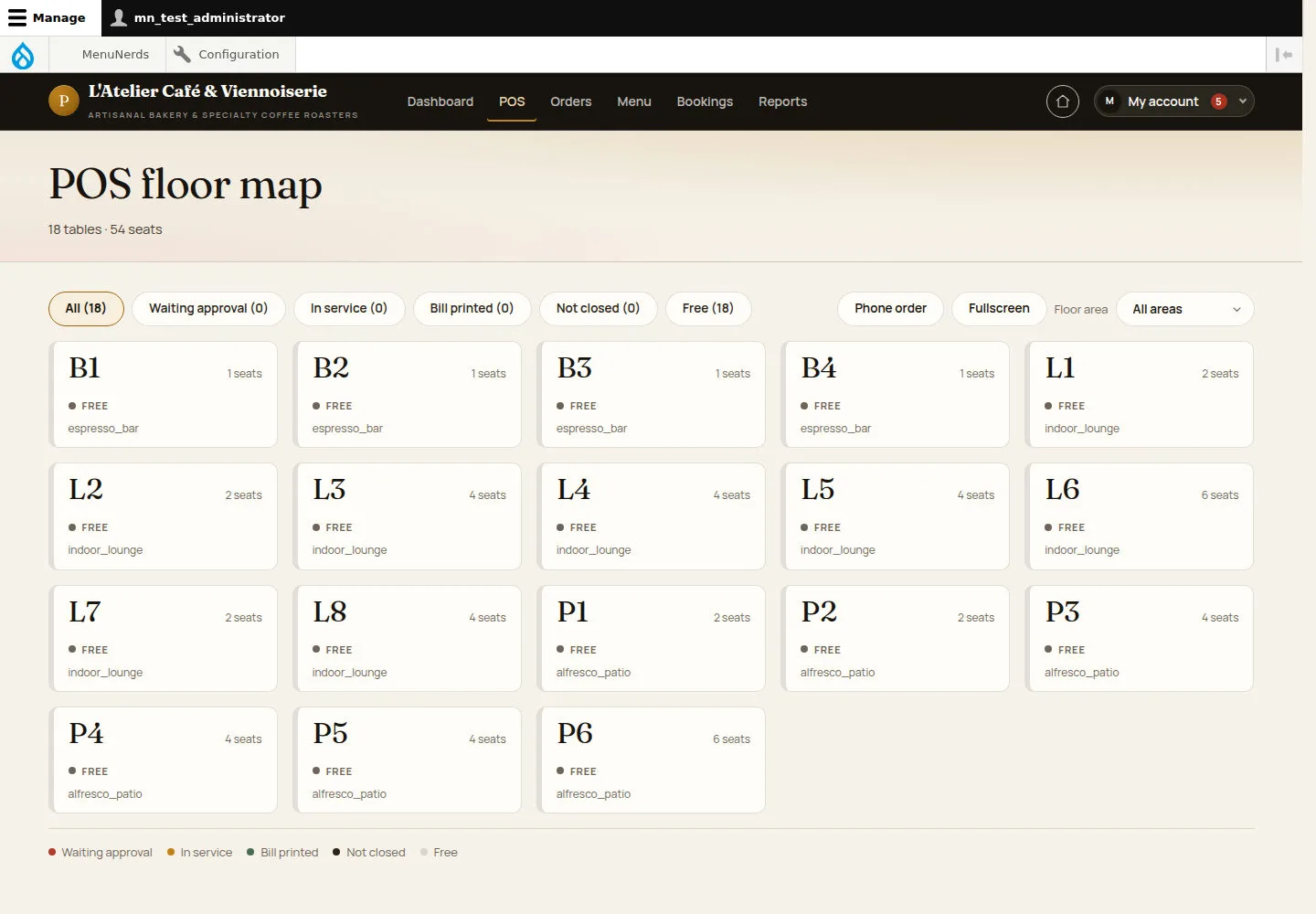This screenshot has width=1316, height=914.
Task: Click the gold P café logo
Action: (x=63, y=101)
